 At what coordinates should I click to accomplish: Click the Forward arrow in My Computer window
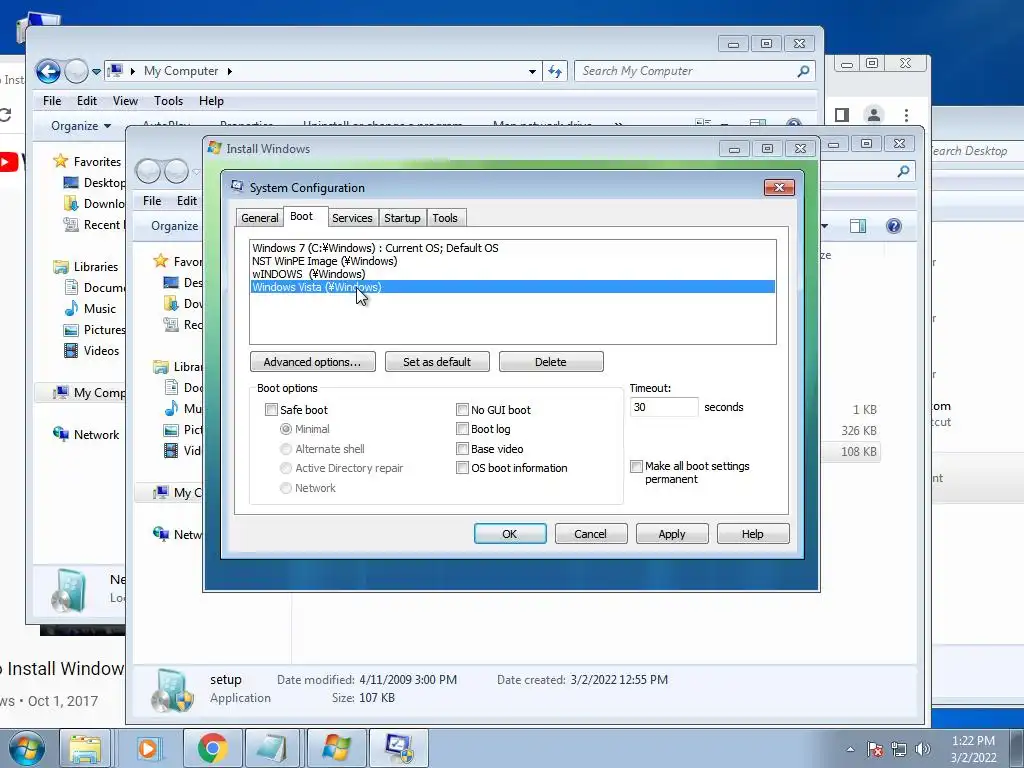tap(76, 71)
